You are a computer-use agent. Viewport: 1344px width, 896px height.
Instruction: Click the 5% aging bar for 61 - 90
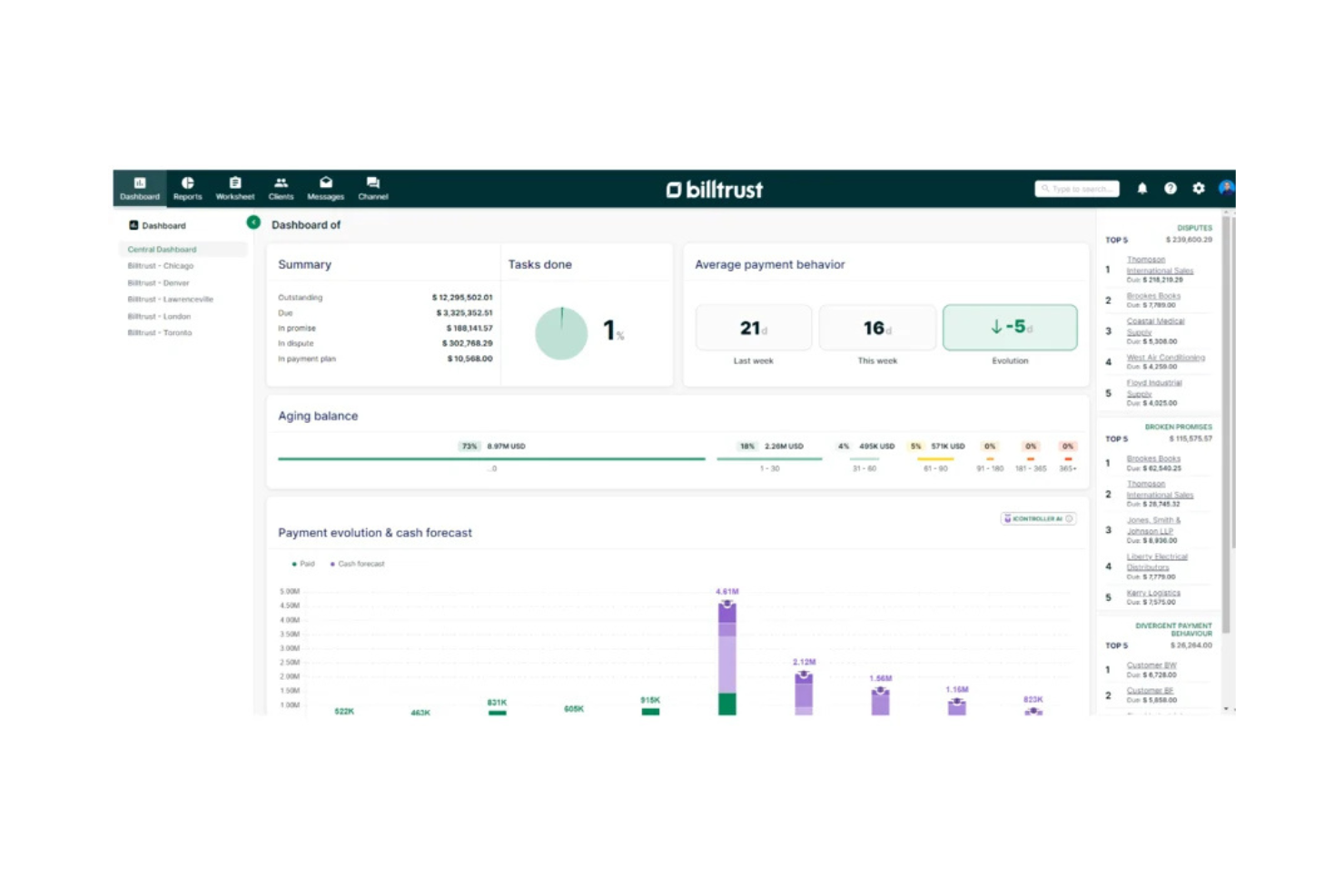935,459
